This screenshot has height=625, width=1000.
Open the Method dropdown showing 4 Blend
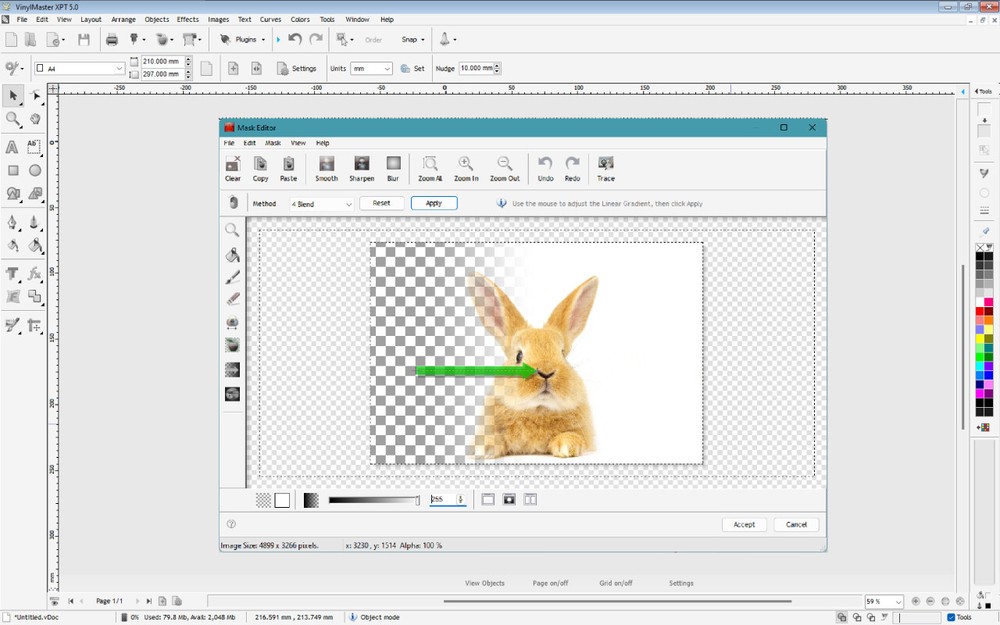click(x=319, y=203)
